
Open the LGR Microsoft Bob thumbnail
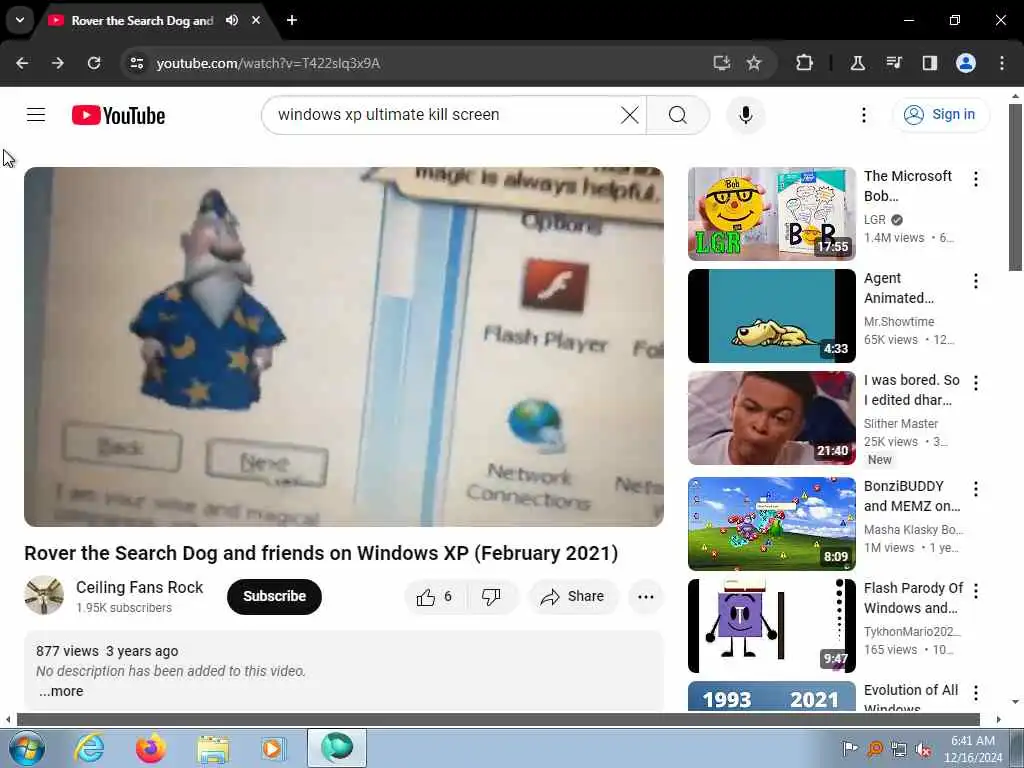coord(771,214)
